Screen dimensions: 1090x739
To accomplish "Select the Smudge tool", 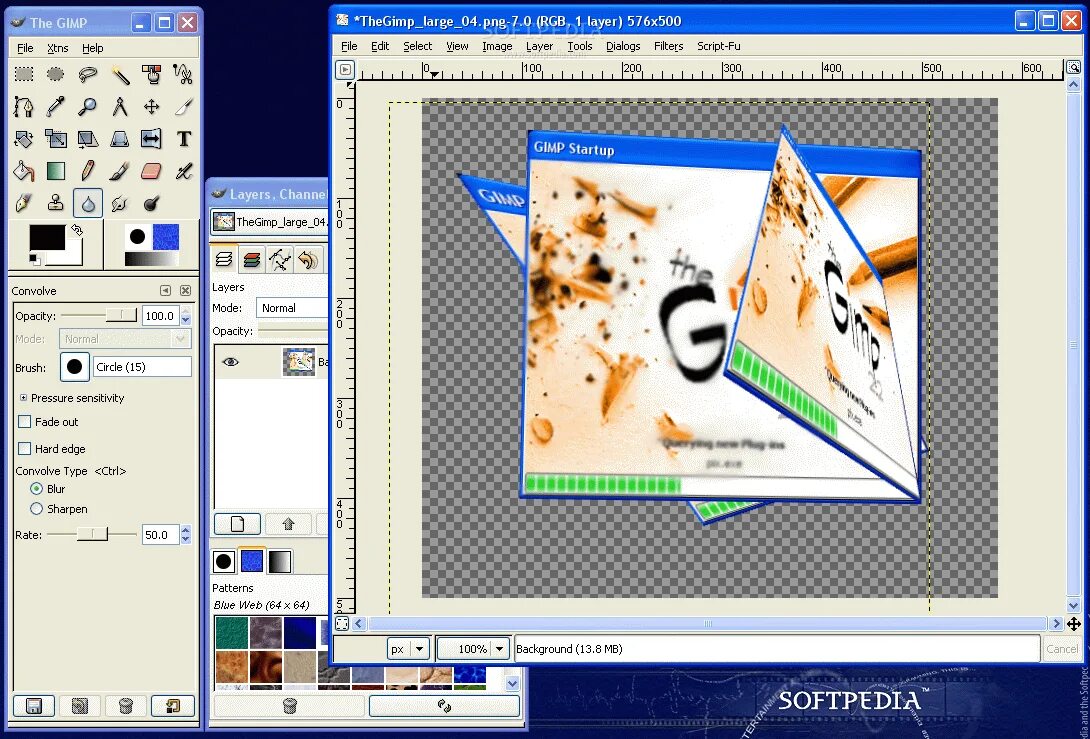I will 120,203.
